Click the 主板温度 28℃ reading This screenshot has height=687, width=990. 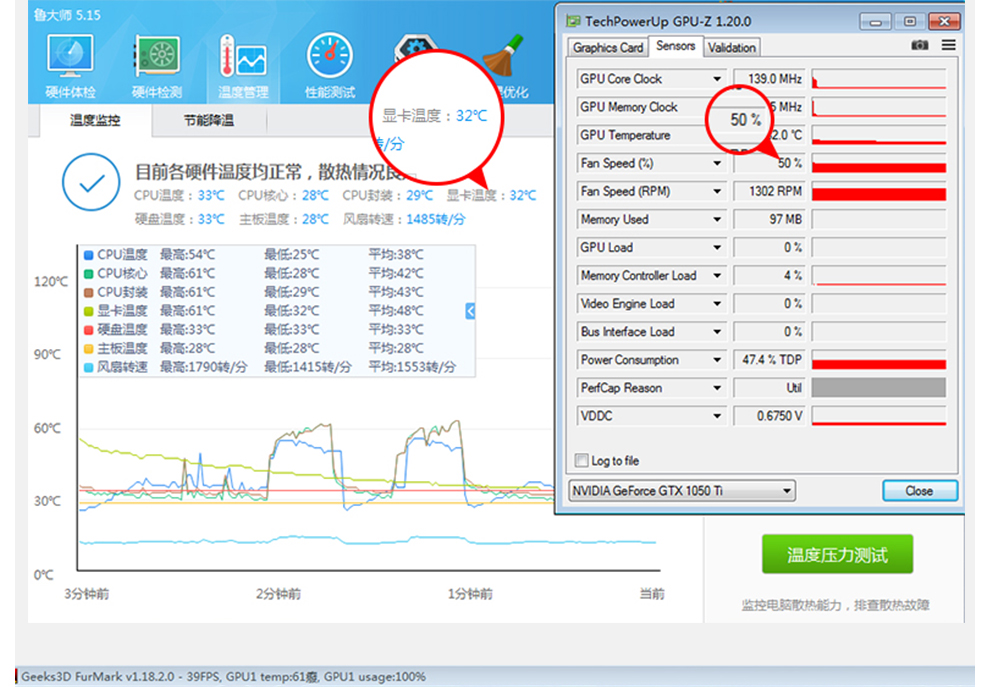point(283,220)
